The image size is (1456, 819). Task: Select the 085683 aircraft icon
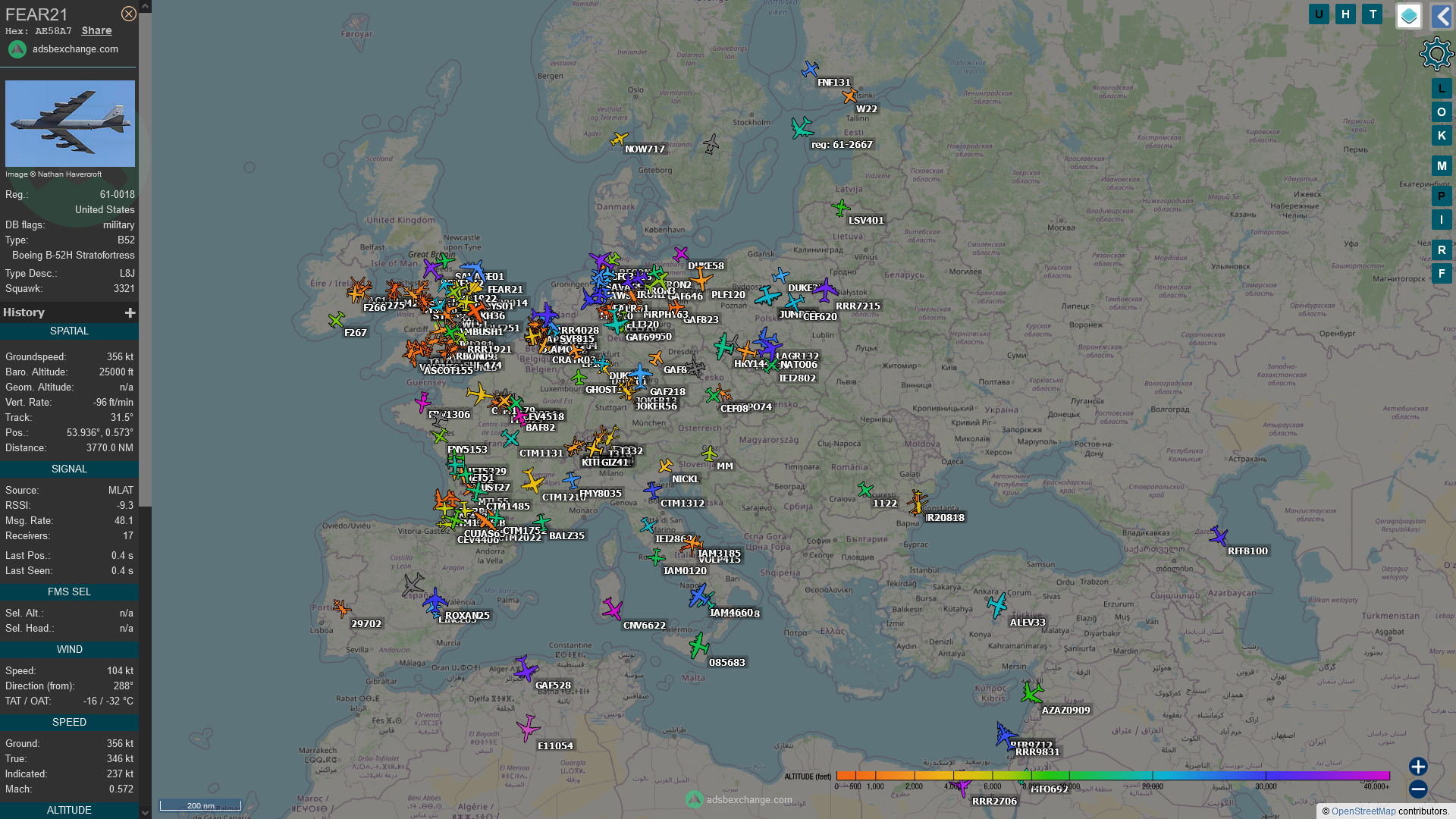point(699,646)
